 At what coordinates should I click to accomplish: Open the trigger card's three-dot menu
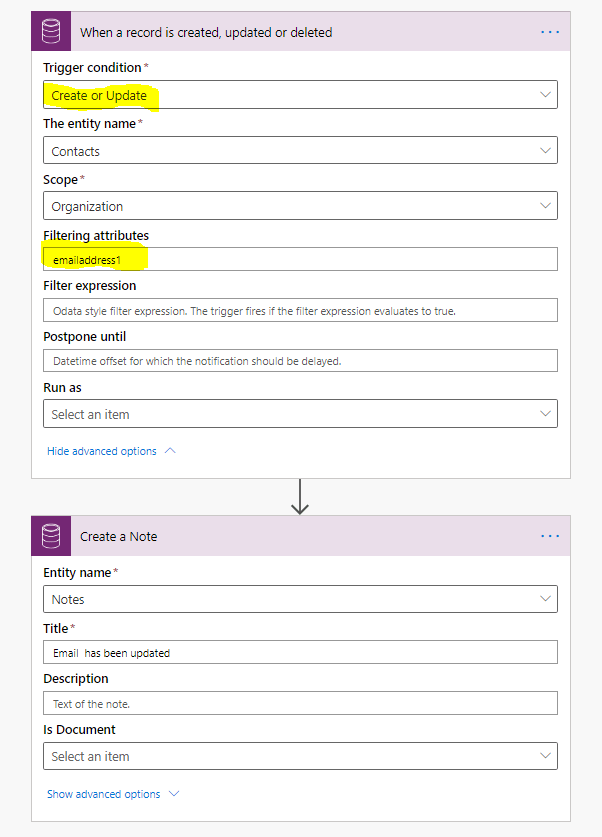click(550, 32)
